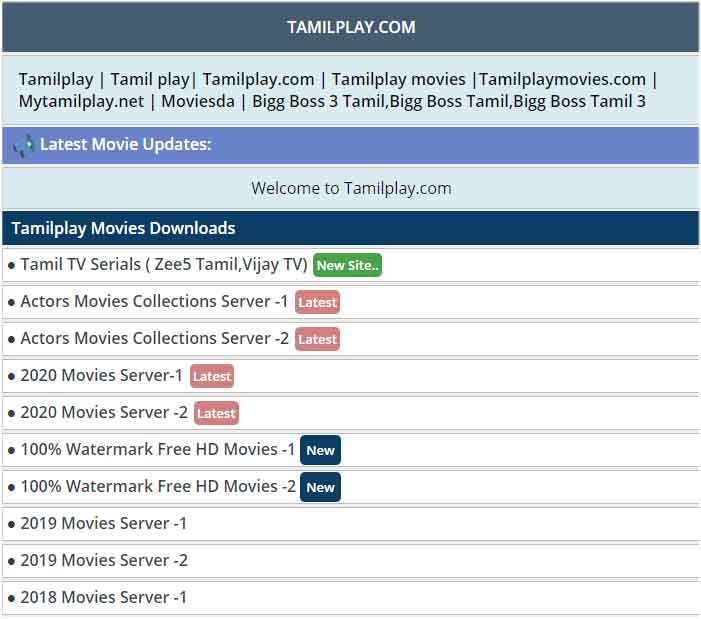
Task: Open 2020 Movies Server-1
Action: tap(101, 375)
